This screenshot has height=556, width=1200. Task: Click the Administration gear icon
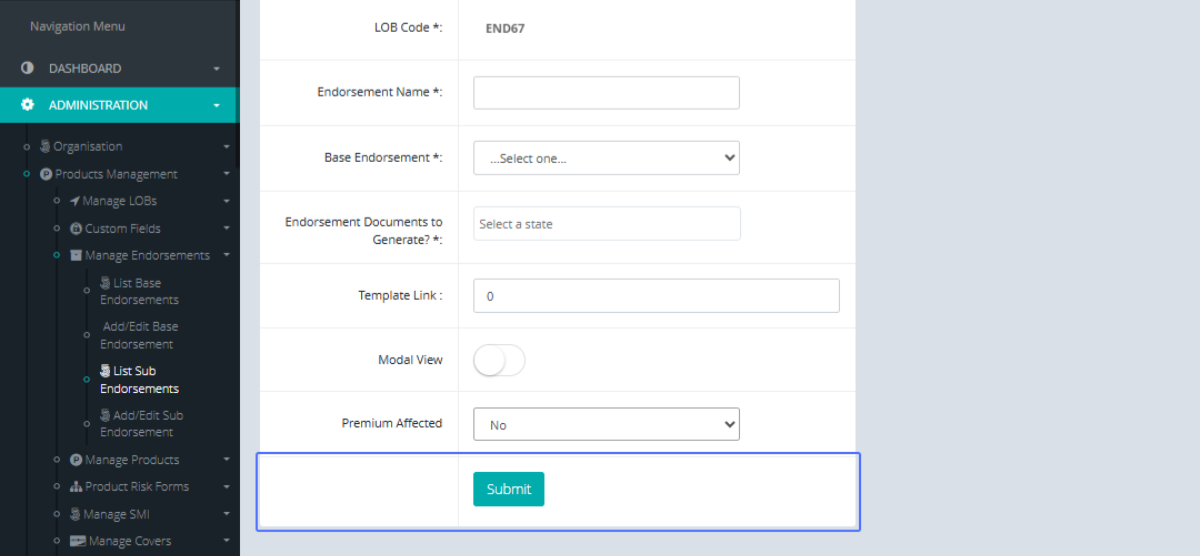coord(28,105)
